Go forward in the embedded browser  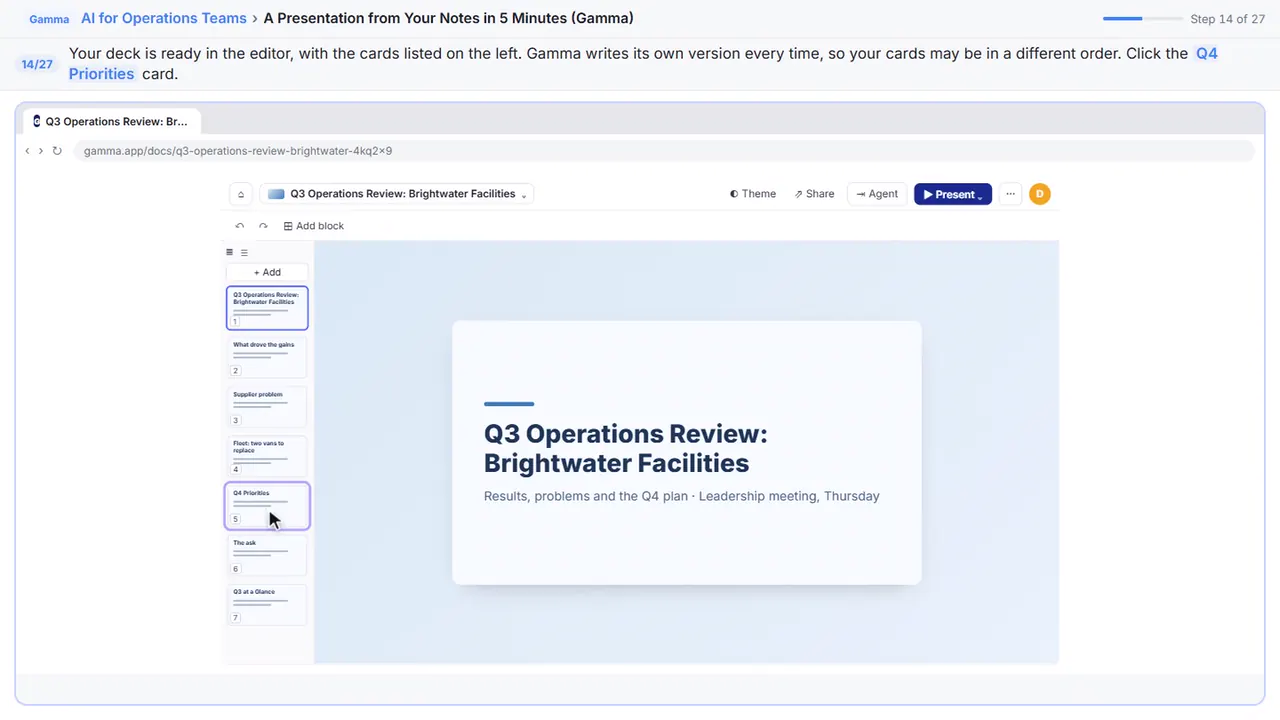pyautogui.click(x=40, y=151)
